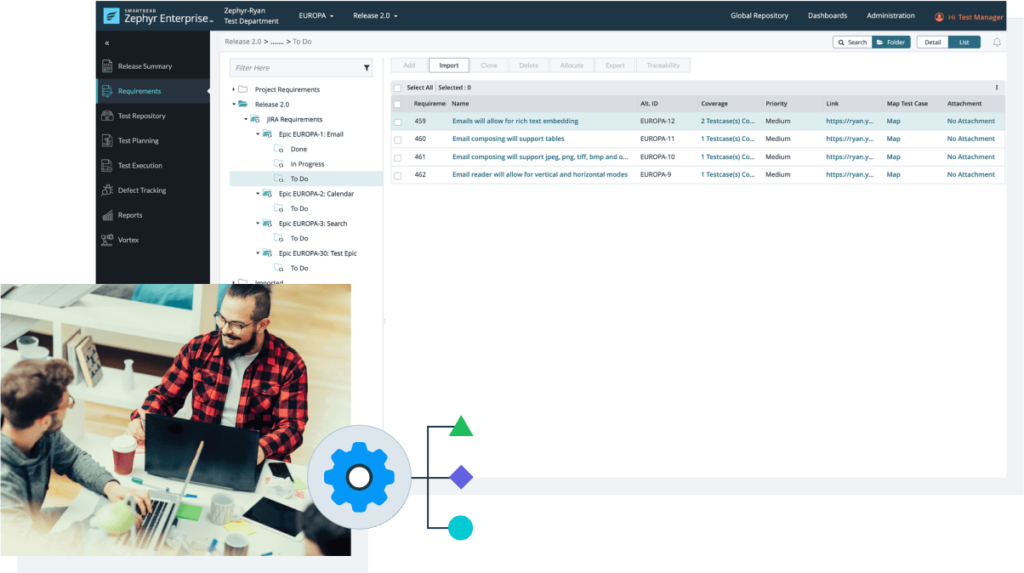Viewport: 1024px width, 573px height.
Task: Open the Release 2.0 dropdown
Action: (x=375, y=16)
